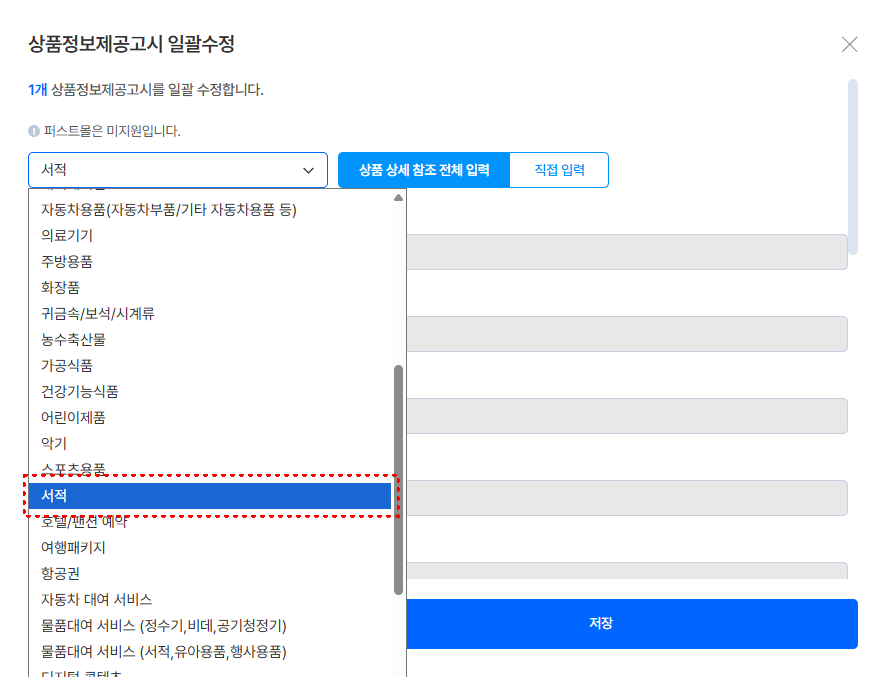This screenshot has width=883, height=677.
Task: Pick the 악기 option
Action: point(54,444)
